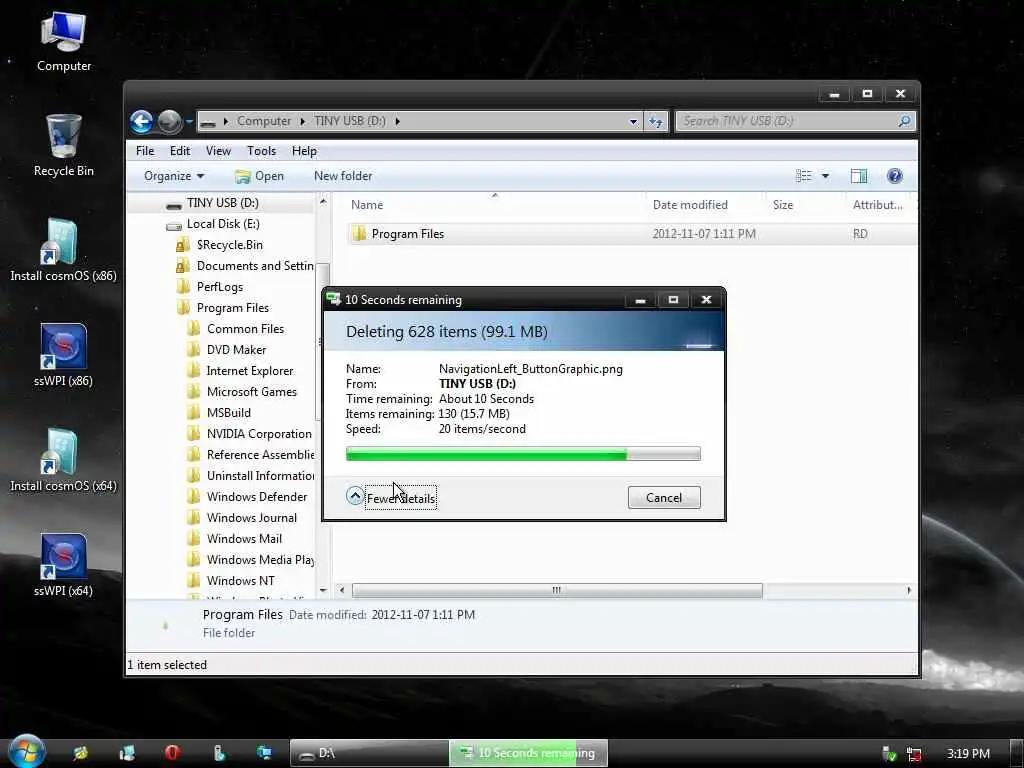Go back with Explorer Back arrow
The image size is (1024, 768).
[141, 121]
